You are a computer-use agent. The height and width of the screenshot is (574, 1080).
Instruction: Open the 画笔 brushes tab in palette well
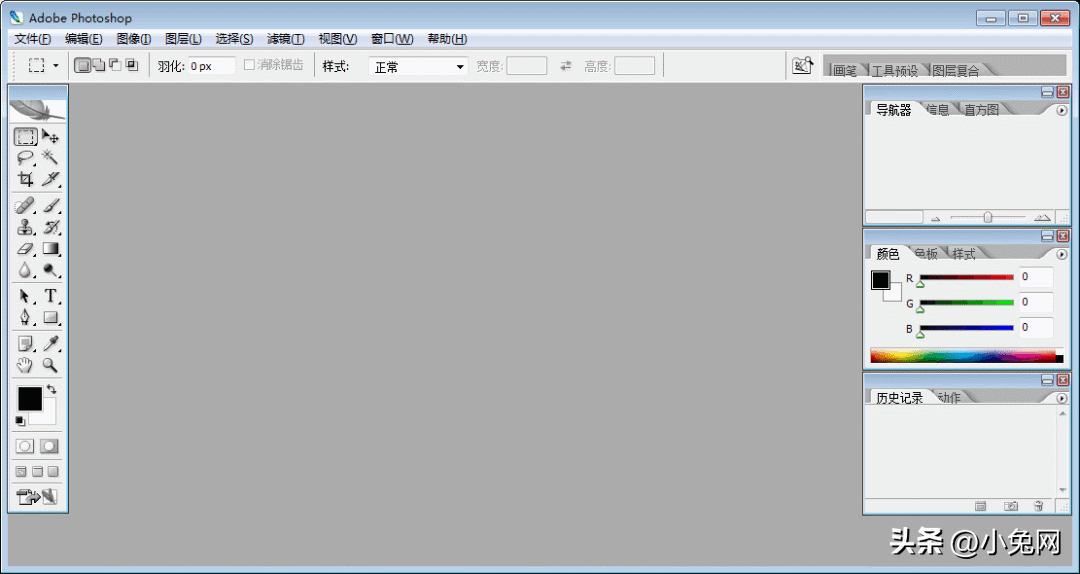[845, 70]
